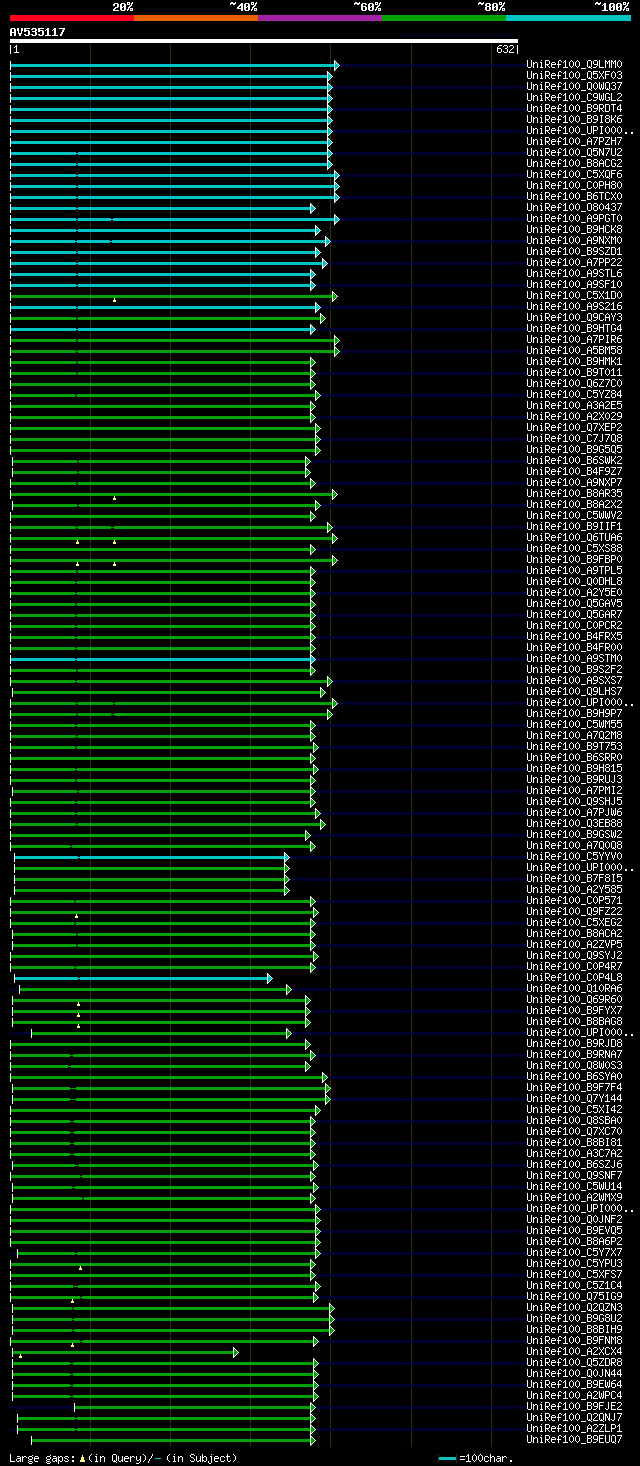The width and height of the screenshot is (640, 1466).
Task: Open hit UniRef100_Q0WQ37
Action: click(x=574, y=87)
